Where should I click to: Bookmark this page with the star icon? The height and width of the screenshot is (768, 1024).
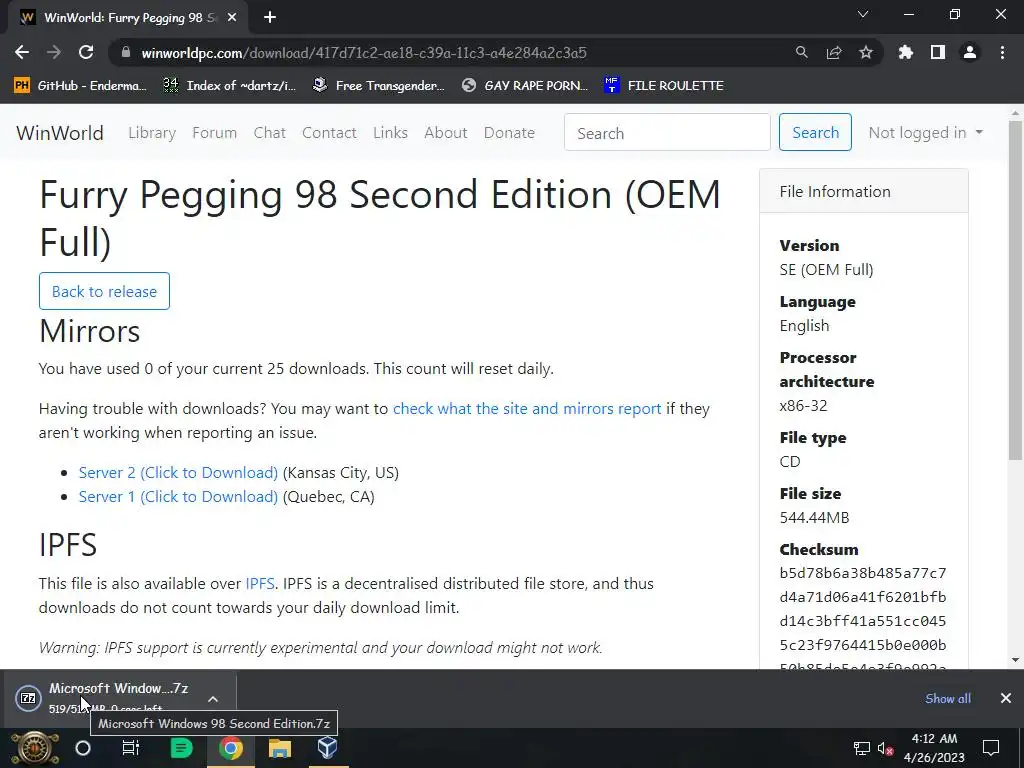866,52
